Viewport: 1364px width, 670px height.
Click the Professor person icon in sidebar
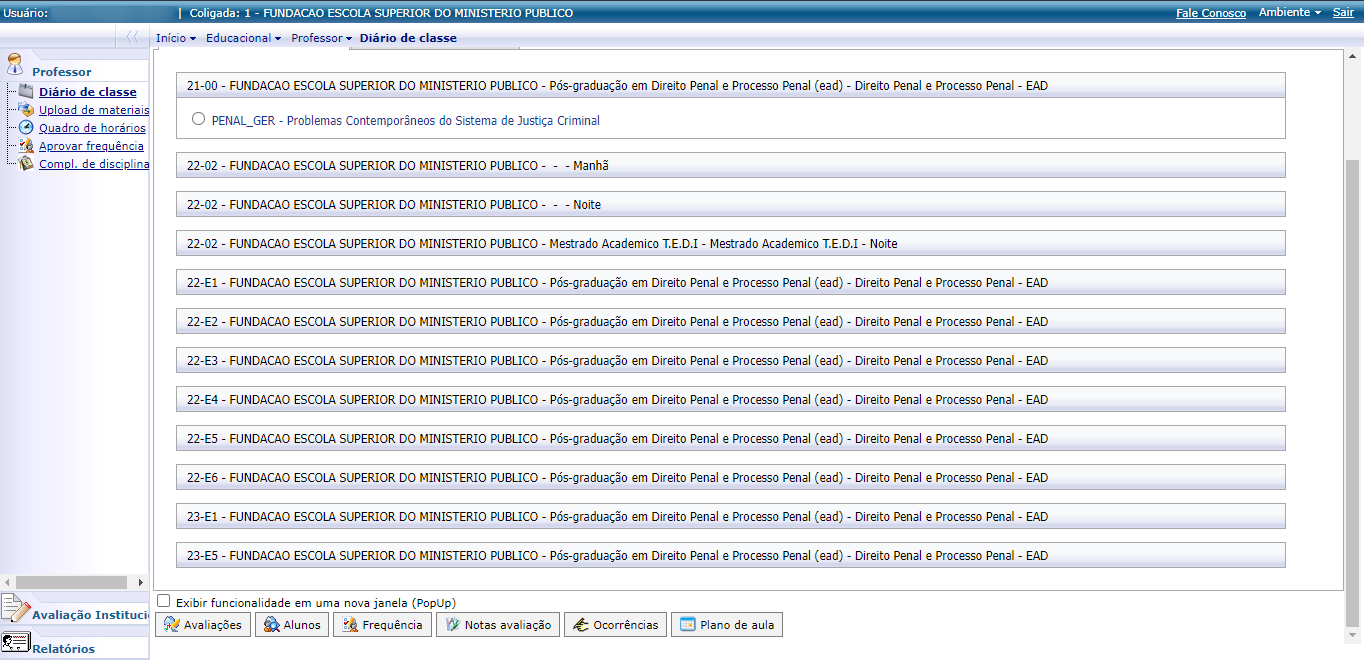click(x=14, y=66)
